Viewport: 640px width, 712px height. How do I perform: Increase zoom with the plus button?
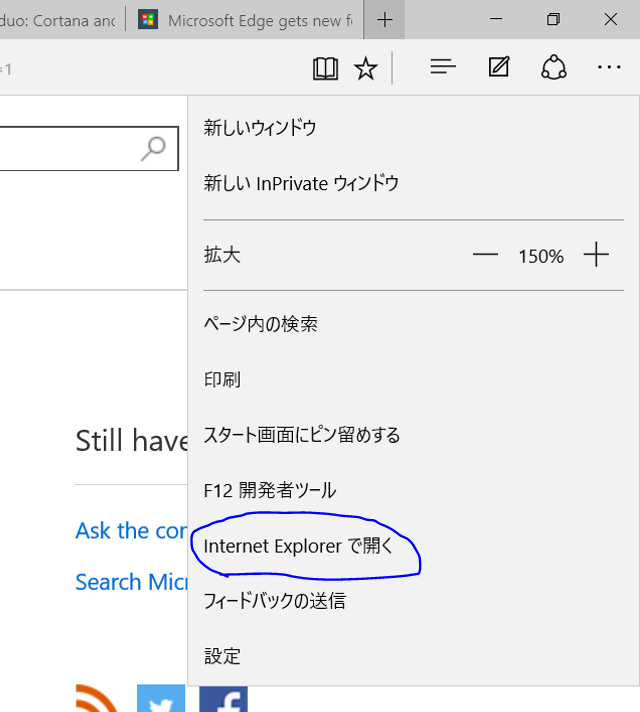point(596,255)
